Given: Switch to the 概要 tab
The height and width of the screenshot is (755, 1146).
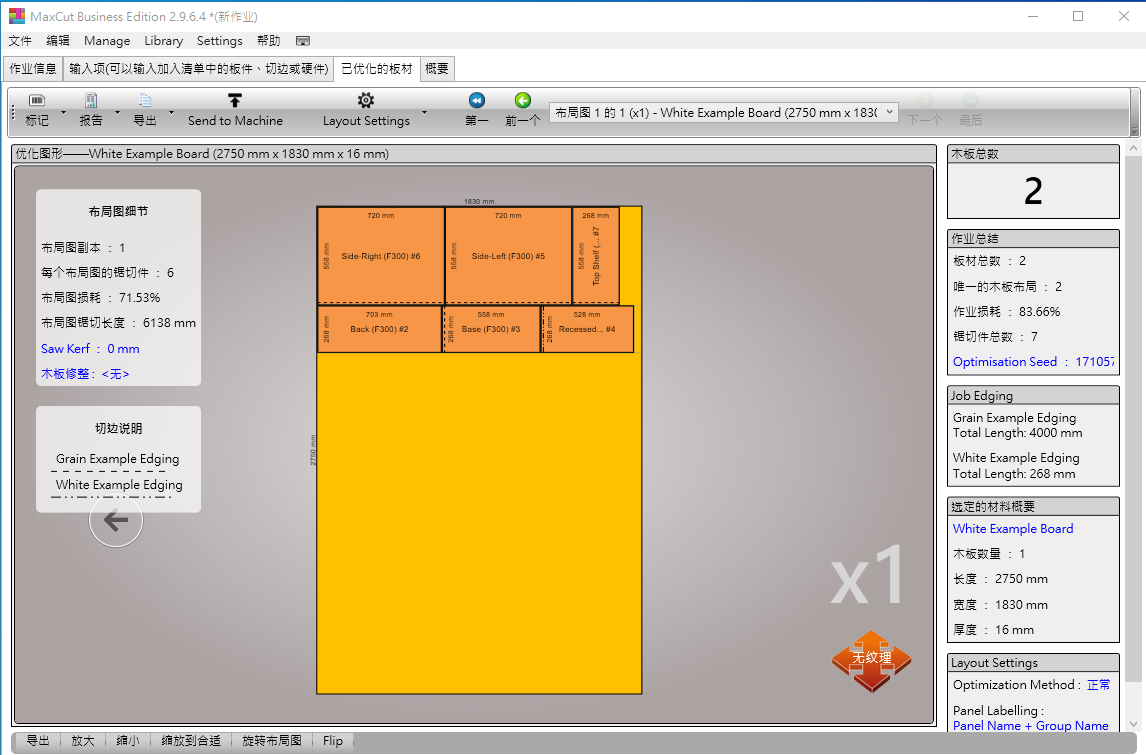Looking at the screenshot, I should click(x=437, y=69).
